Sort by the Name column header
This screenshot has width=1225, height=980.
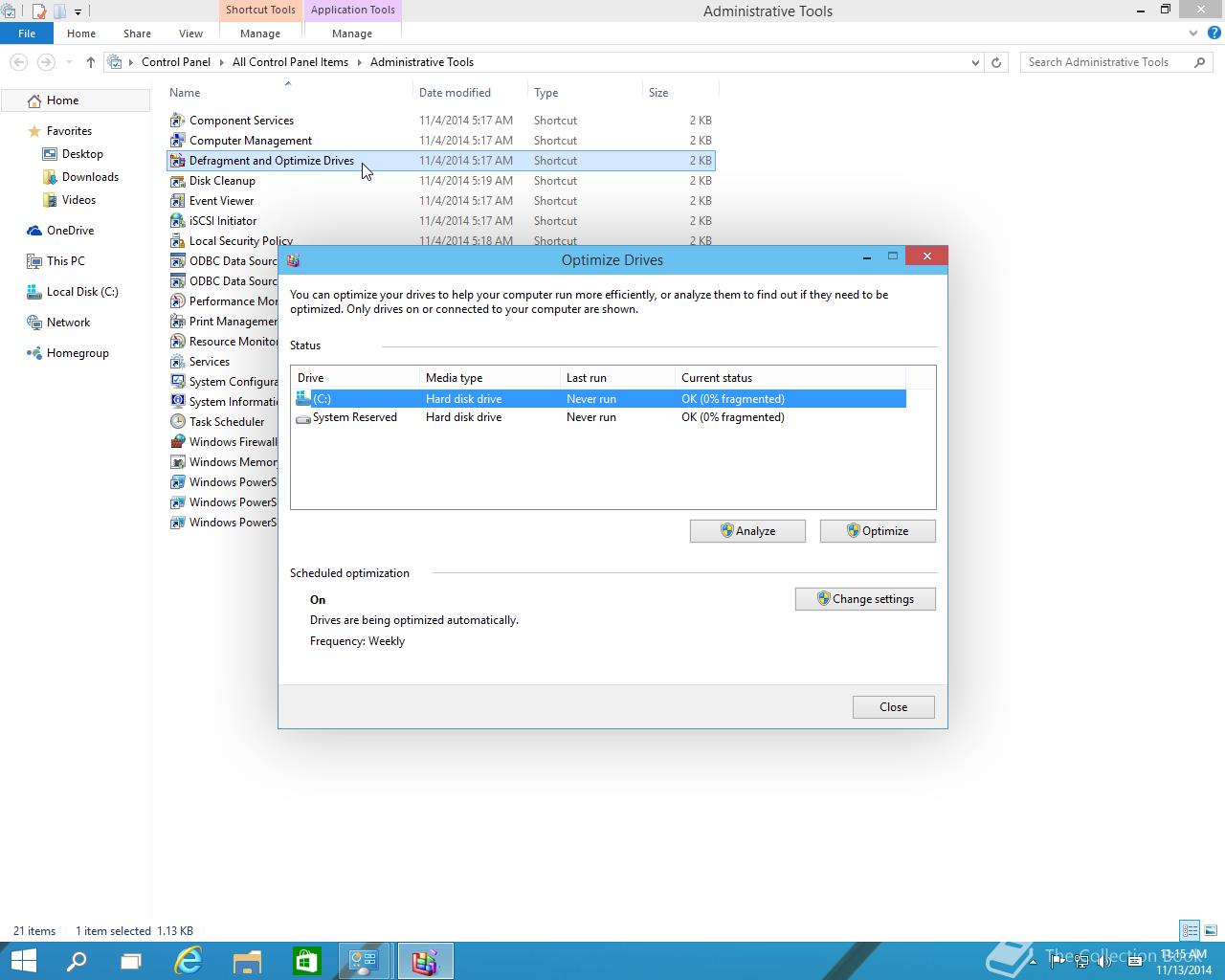pyautogui.click(x=290, y=93)
